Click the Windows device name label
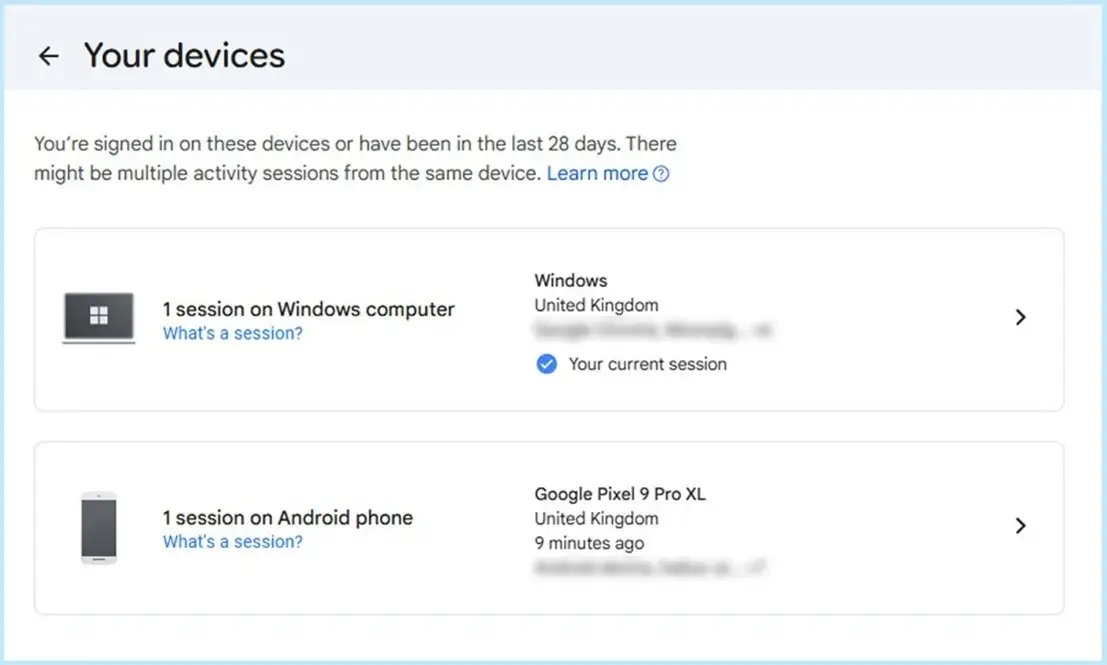 click(x=571, y=281)
